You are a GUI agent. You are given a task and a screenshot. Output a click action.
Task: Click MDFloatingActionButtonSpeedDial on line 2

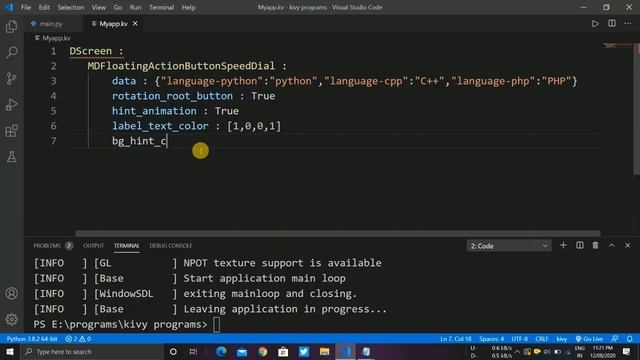tap(181, 66)
